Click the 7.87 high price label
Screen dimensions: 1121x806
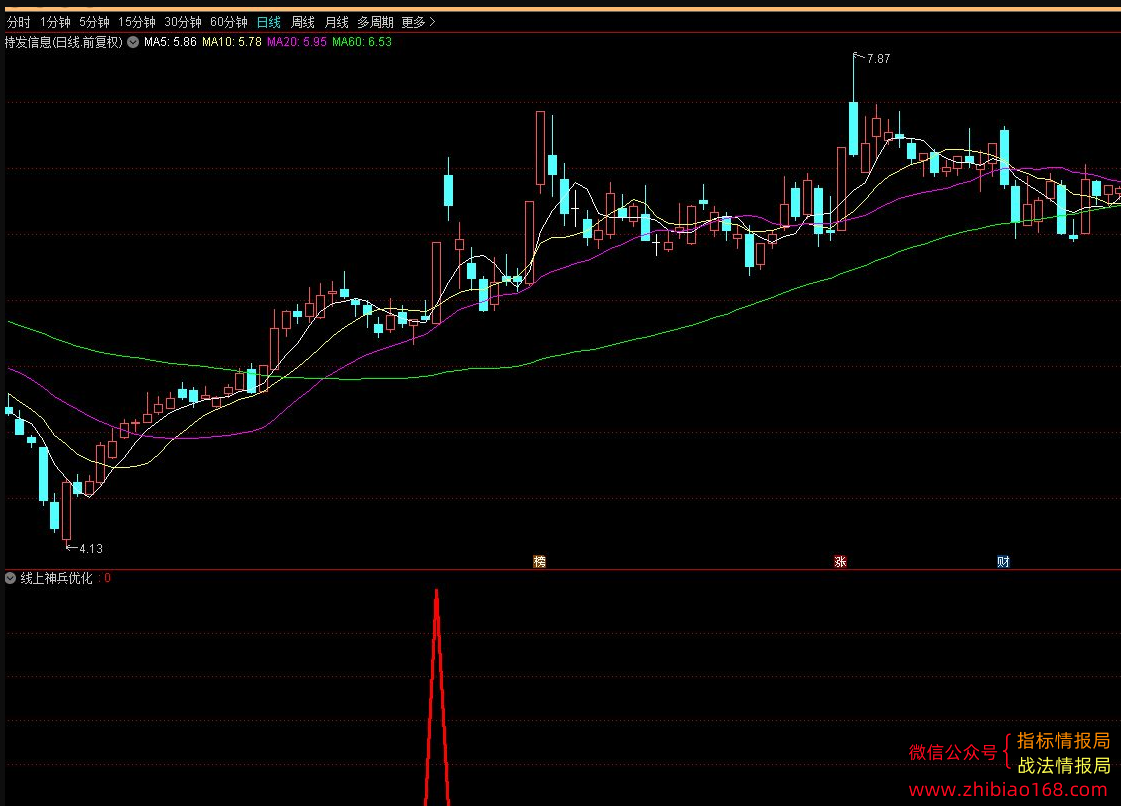tap(879, 59)
